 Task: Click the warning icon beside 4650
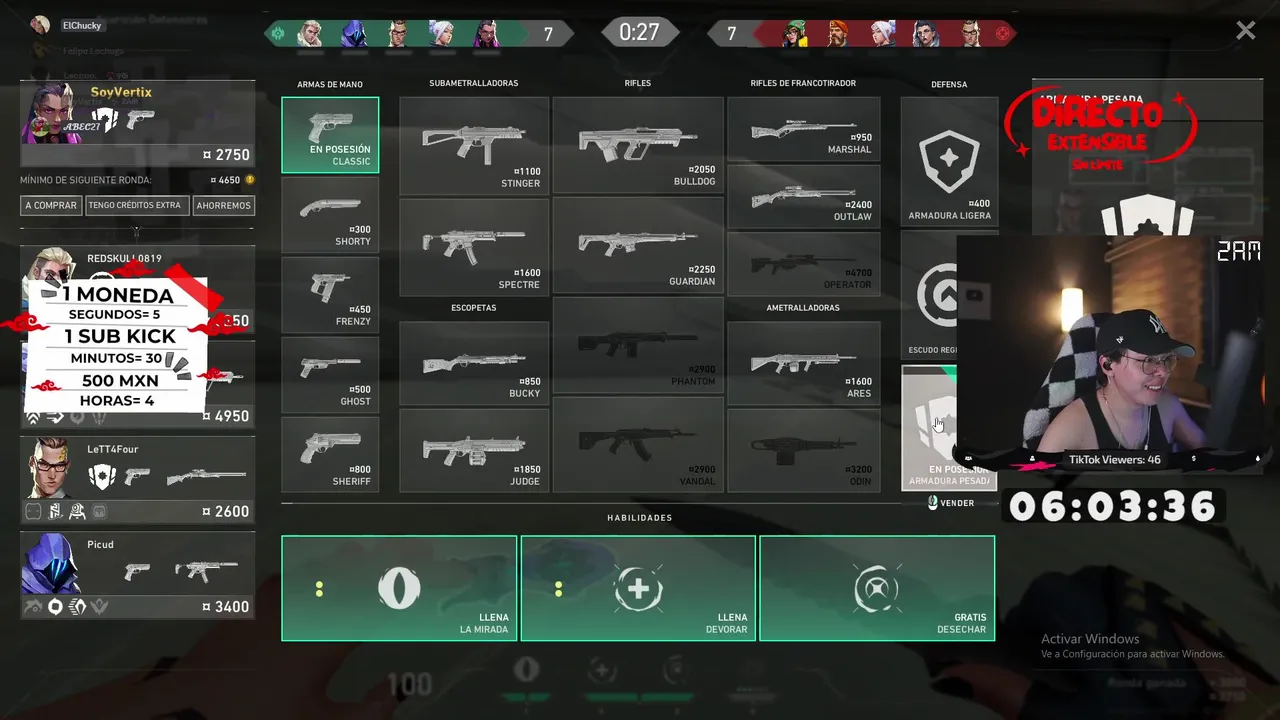pyautogui.click(x=250, y=180)
